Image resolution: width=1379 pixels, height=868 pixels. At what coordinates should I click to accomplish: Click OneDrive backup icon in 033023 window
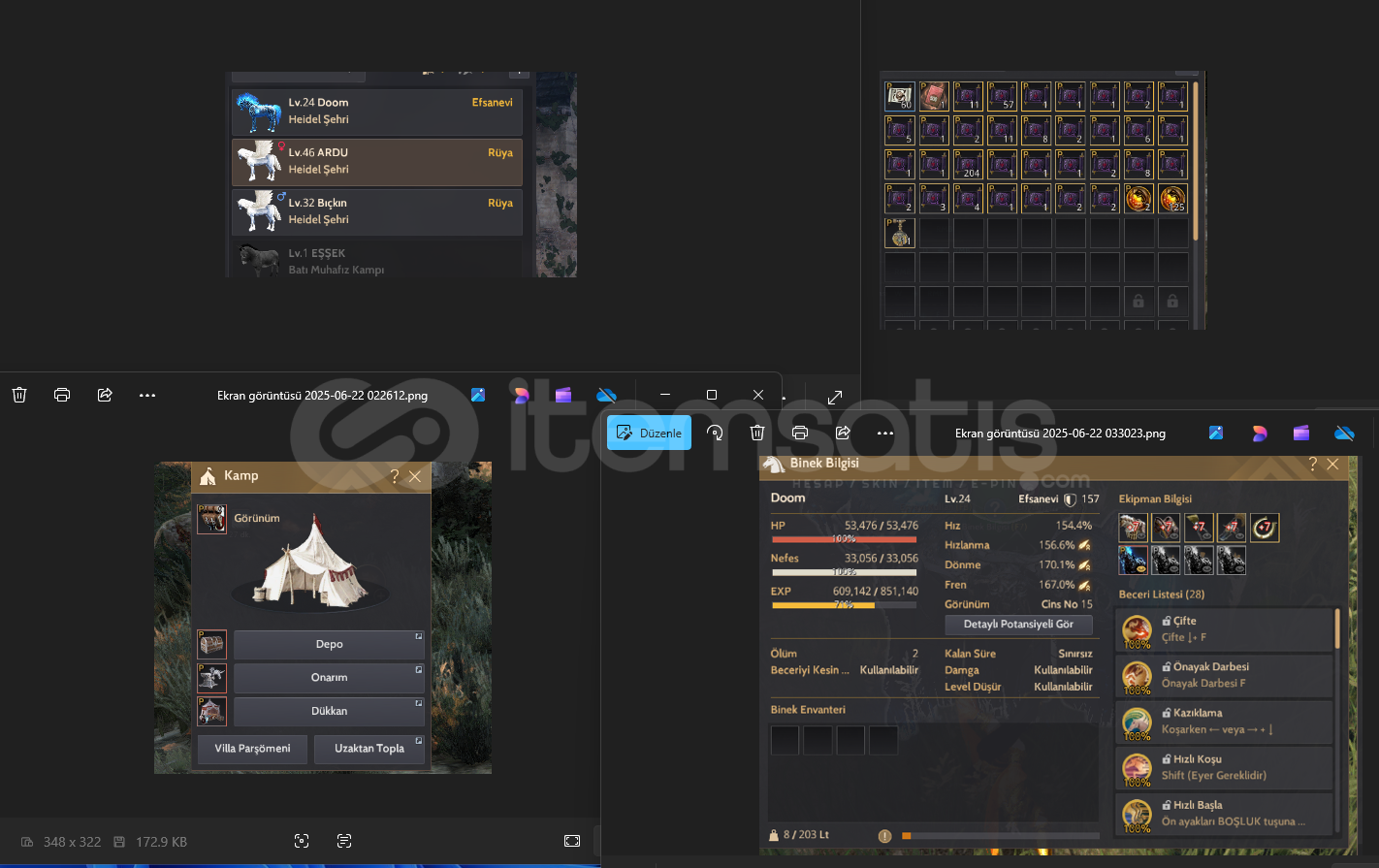coord(1345,433)
